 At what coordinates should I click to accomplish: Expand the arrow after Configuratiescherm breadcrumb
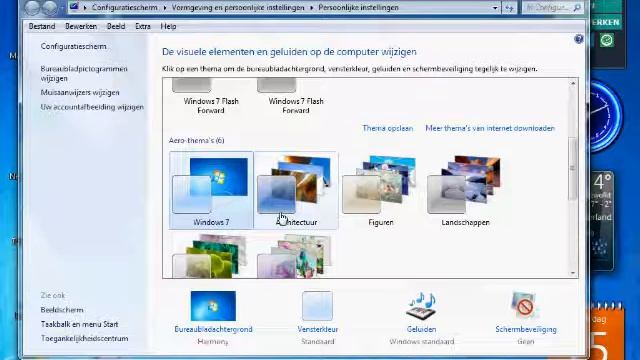[165, 8]
